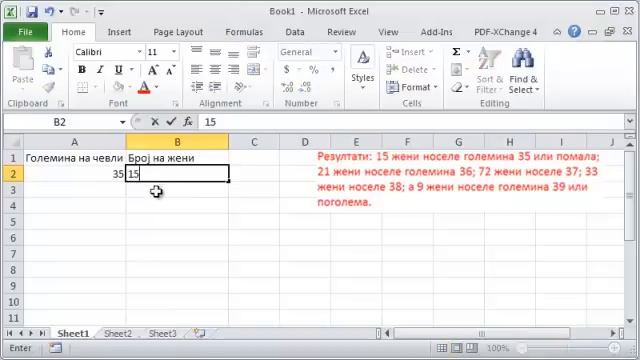Screen dimensions: 640x360
Task: Open the Name Box dropdown arrow
Action: tap(122, 122)
